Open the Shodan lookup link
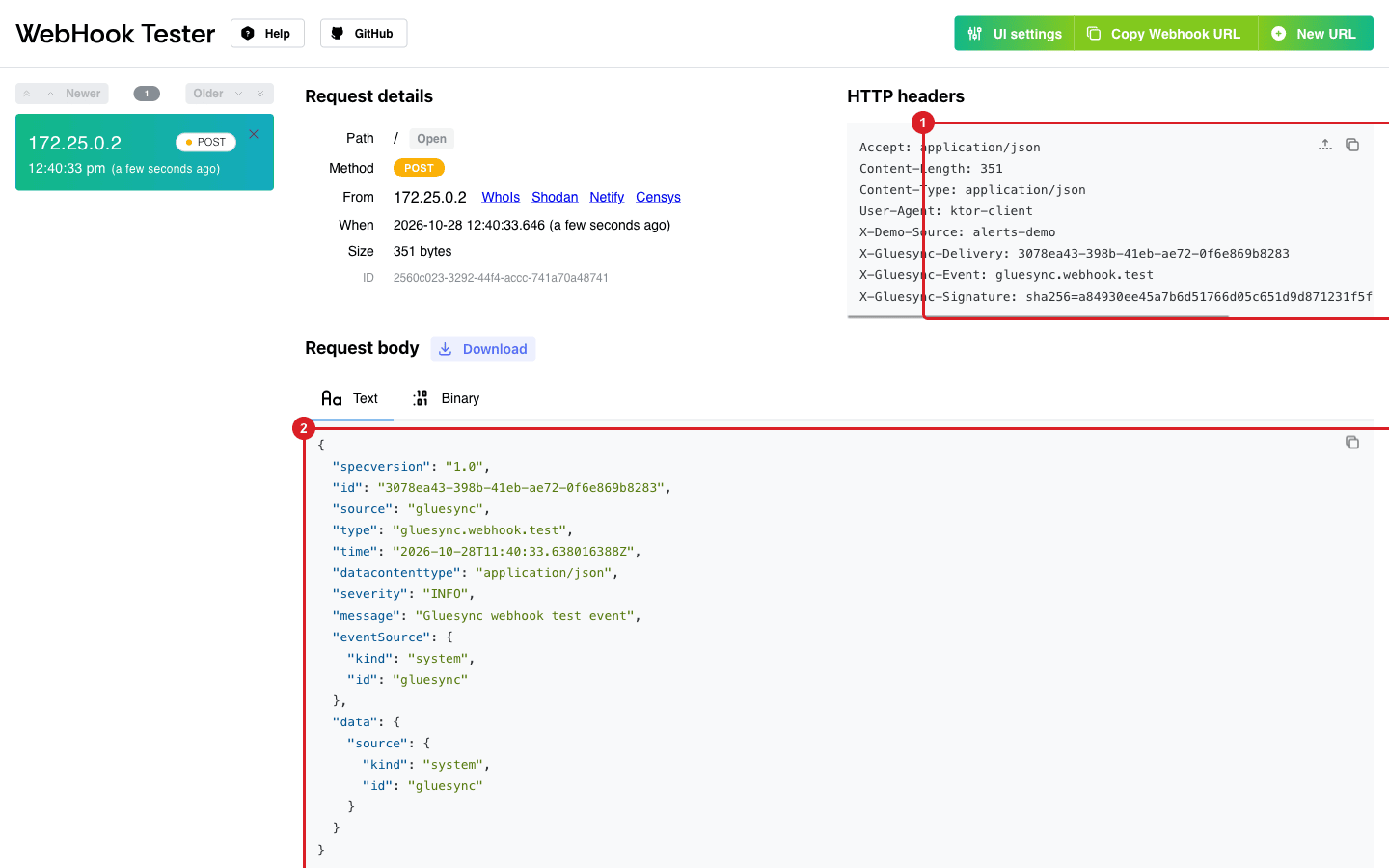 555,197
